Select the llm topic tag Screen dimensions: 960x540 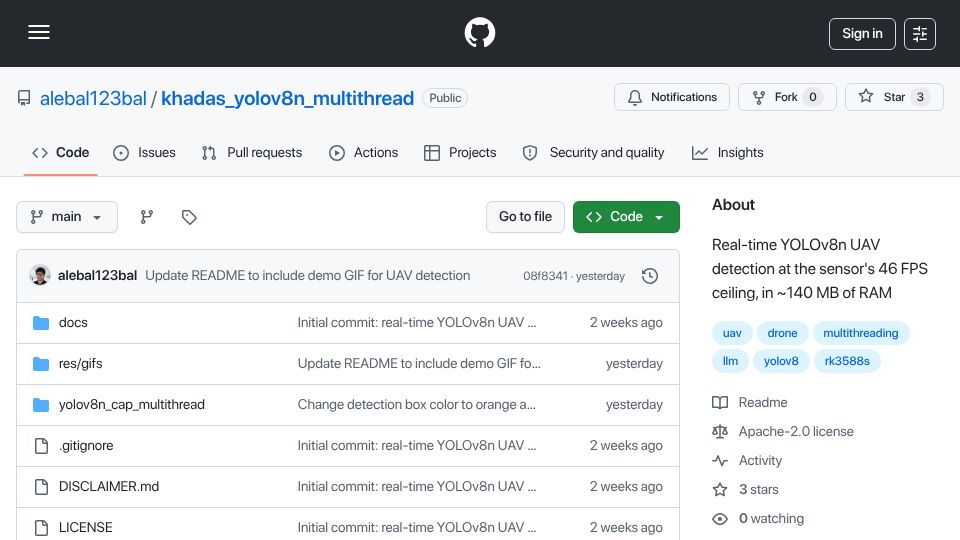[x=730, y=361]
